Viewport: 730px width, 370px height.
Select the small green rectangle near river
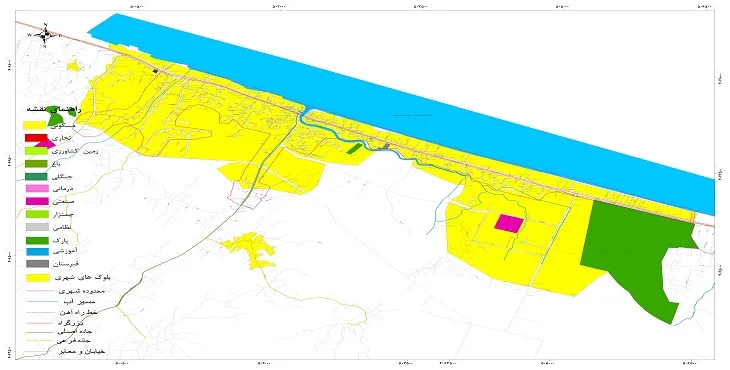[x=354, y=148]
